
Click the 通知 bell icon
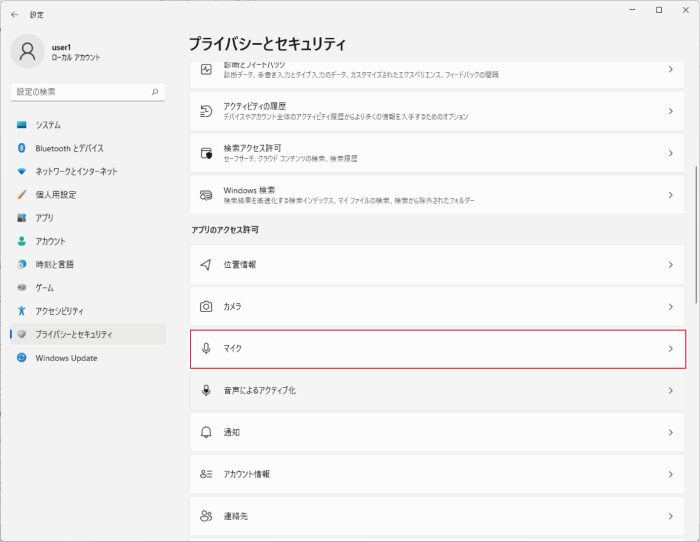(206, 433)
